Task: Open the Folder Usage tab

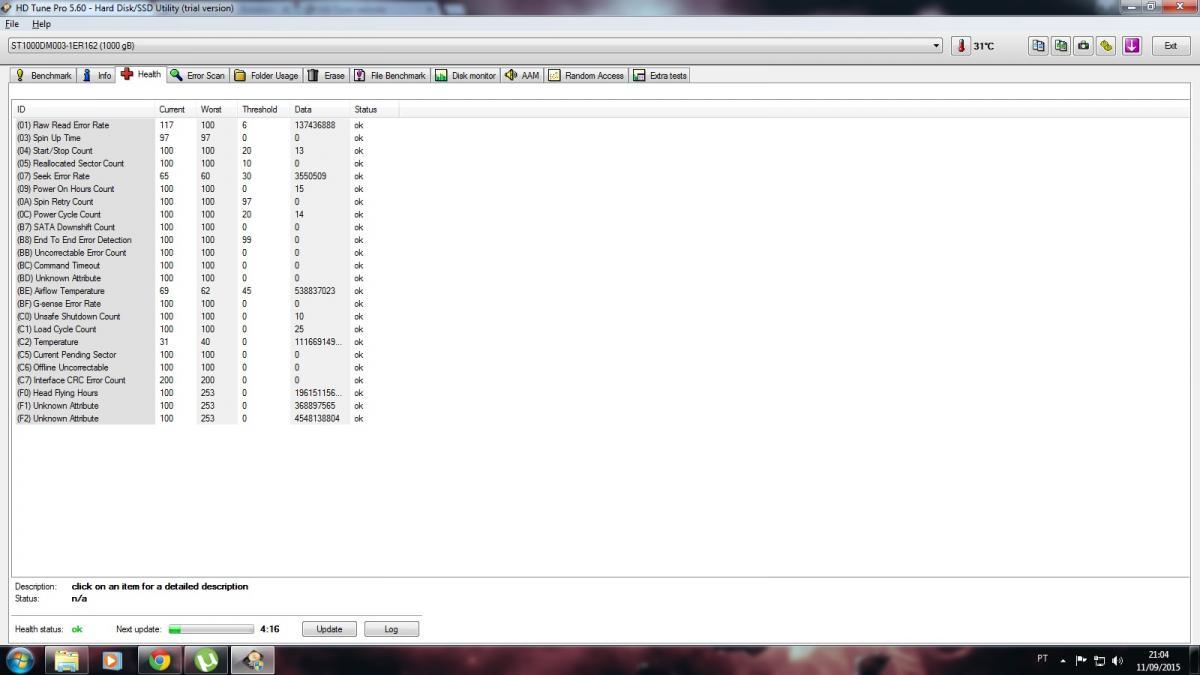Action: click(x=266, y=75)
